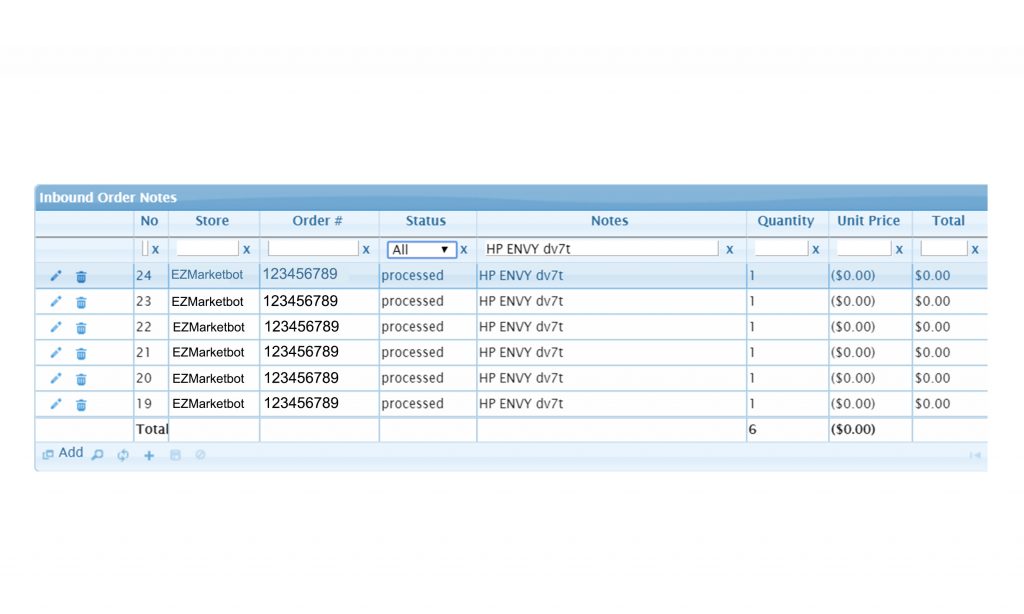Click the magnifier search icon in footer

coord(97,455)
